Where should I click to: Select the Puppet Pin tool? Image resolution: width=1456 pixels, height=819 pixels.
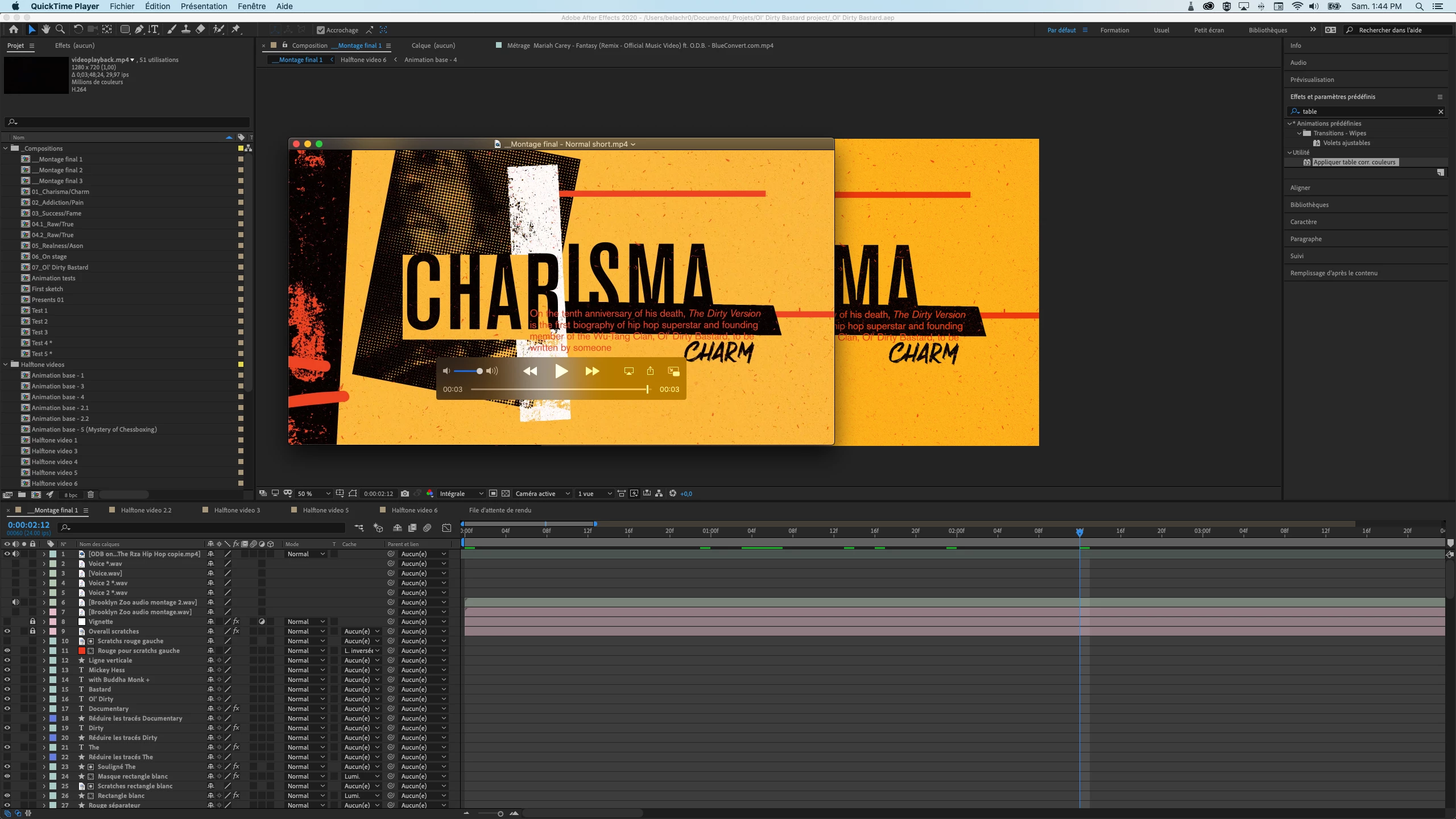tap(236, 30)
